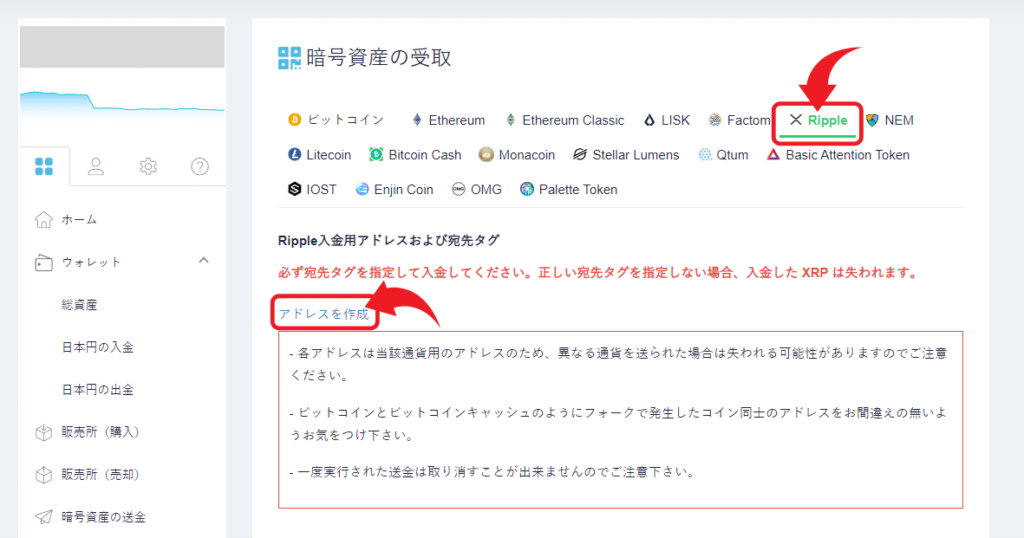Open 販売所（売却） in sidebar
This screenshot has width=1024, height=538.
pyautogui.click(x=101, y=475)
